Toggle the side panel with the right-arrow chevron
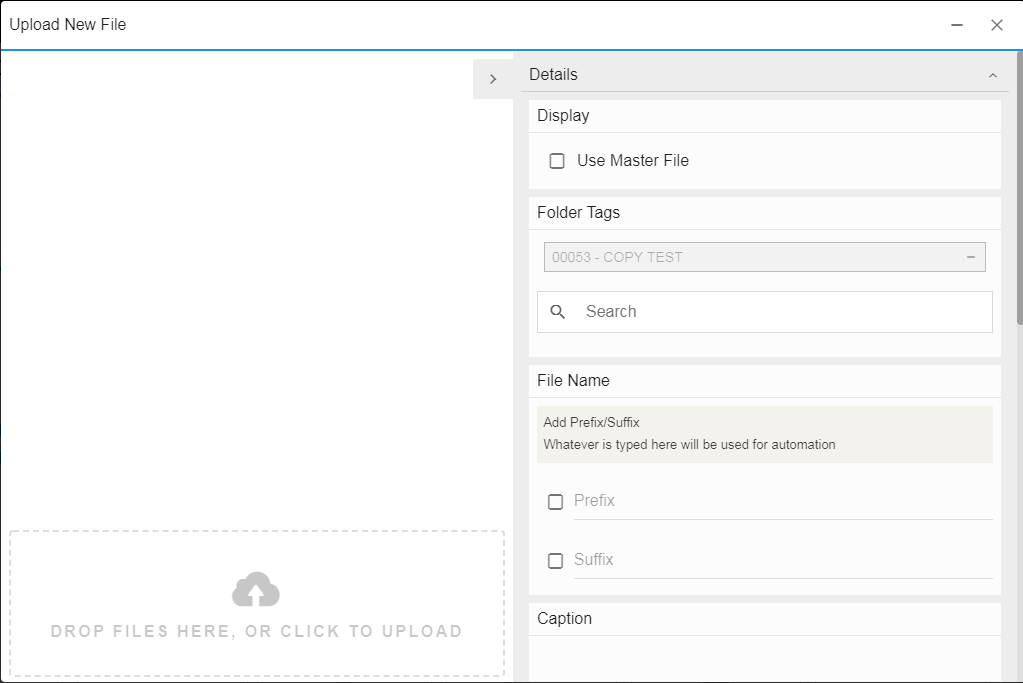Image resolution: width=1023 pixels, height=683 pixels. [x=493, y=79]
